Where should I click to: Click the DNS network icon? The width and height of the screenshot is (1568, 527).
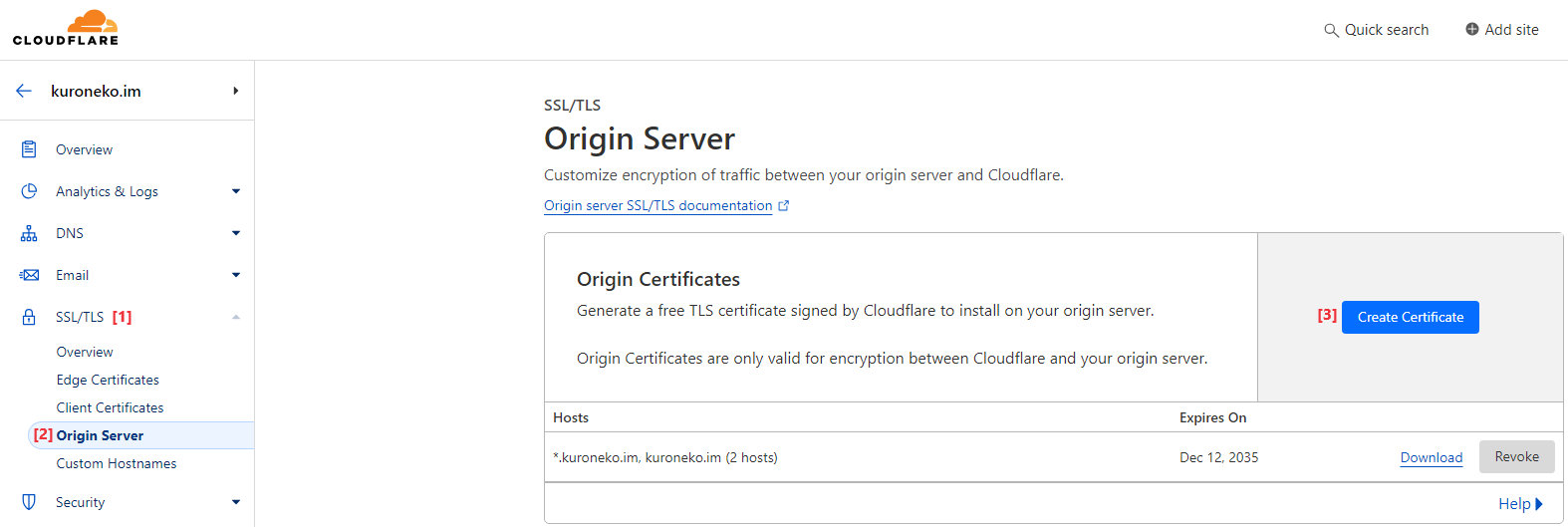(29, 233)
